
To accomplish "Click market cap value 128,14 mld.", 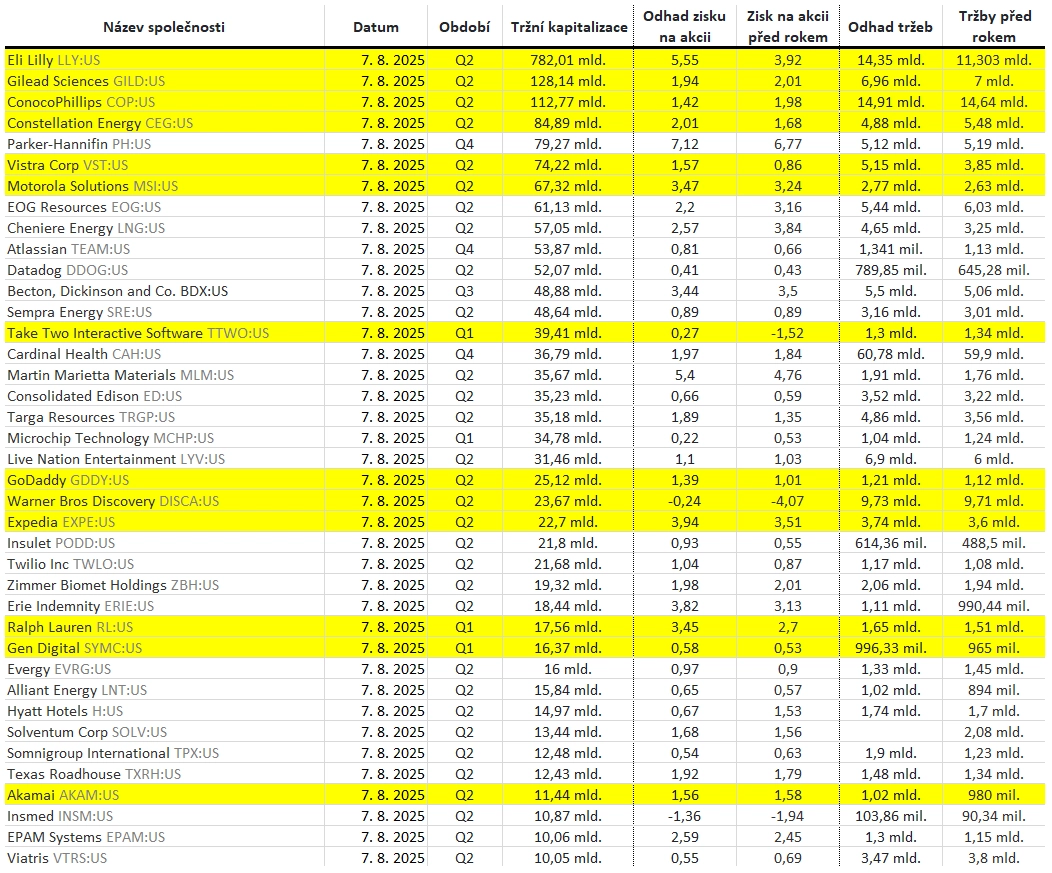I will pos(568,81).
